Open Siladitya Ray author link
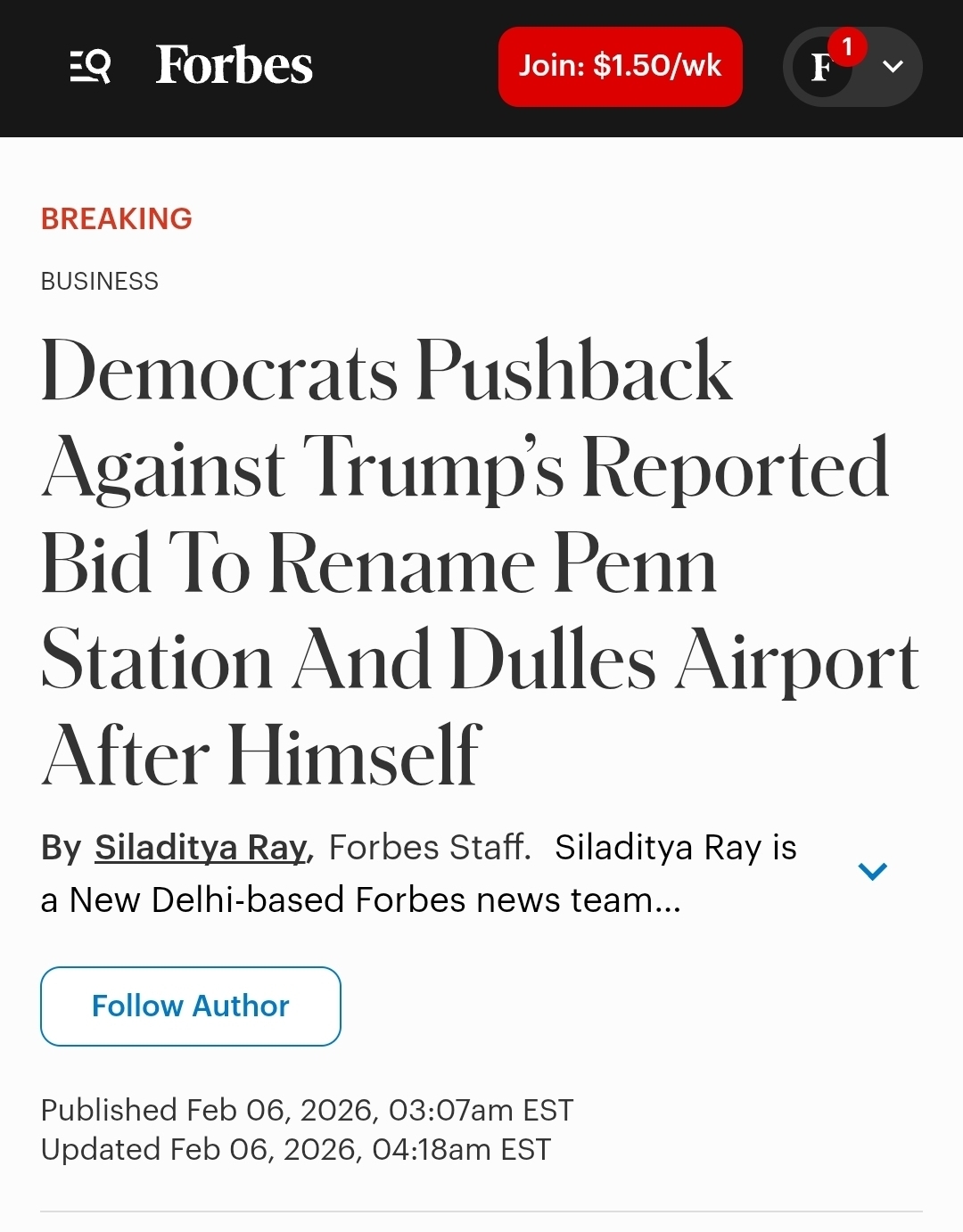 coord(201,847)
